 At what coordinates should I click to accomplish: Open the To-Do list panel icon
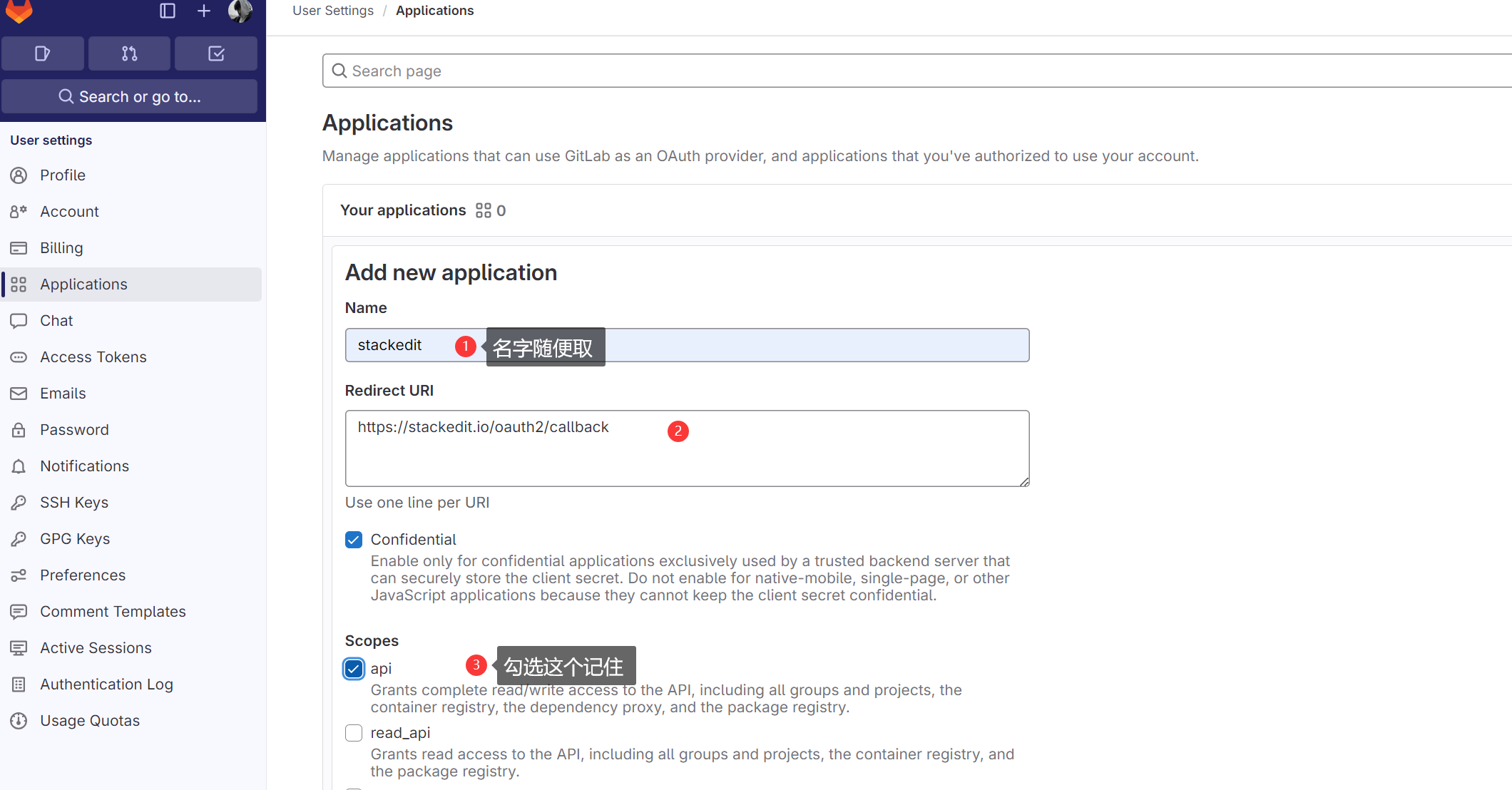(x=215, y=53)
